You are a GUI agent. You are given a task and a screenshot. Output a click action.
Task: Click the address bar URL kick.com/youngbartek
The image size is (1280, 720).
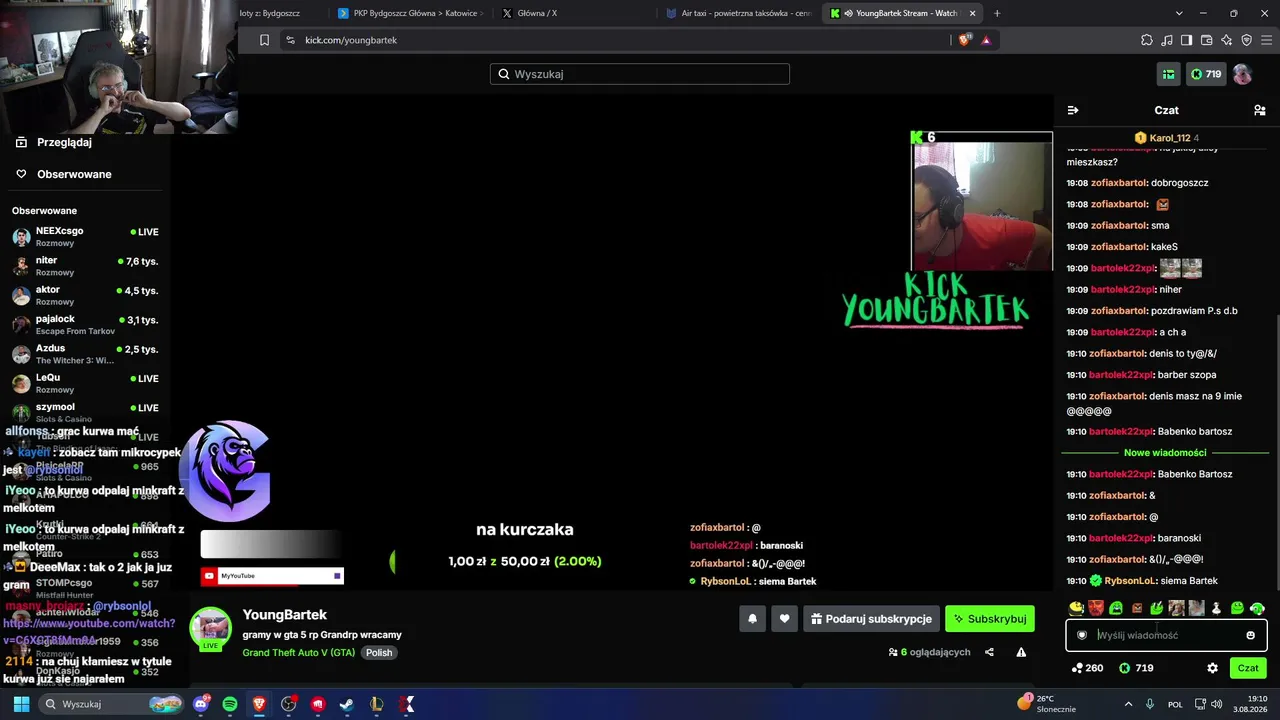point(351,40)
